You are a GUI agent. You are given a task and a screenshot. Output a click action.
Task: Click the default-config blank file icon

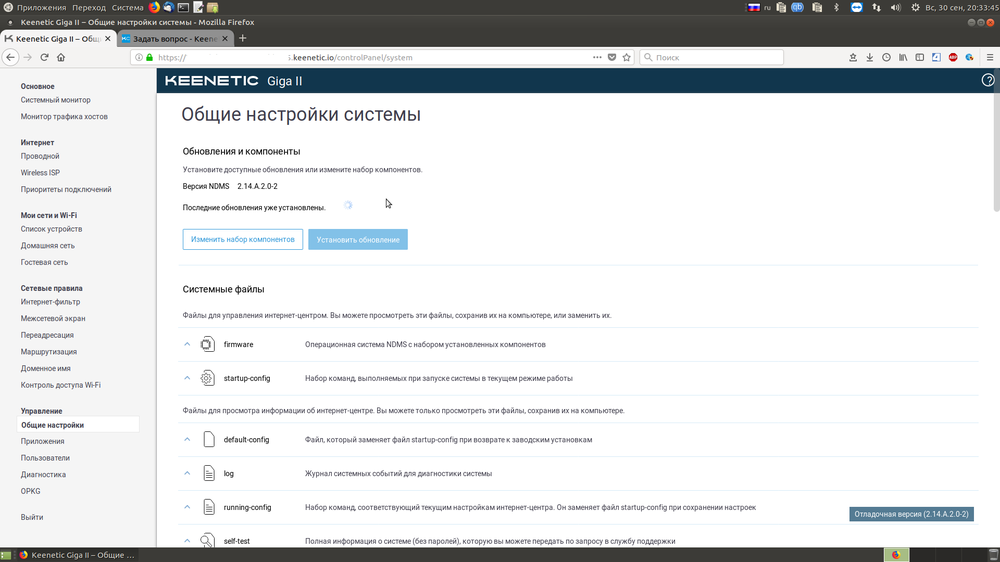[x=209, y=440]
